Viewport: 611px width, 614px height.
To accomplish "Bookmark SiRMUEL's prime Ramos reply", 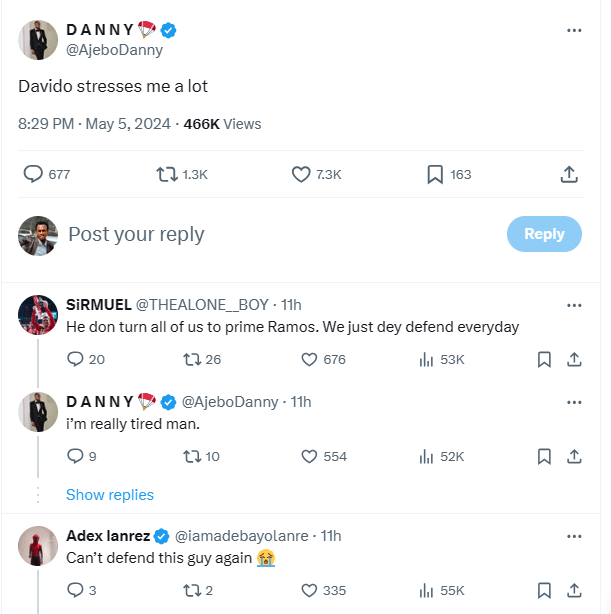I will pyautogui.click(x=544, y=359).
